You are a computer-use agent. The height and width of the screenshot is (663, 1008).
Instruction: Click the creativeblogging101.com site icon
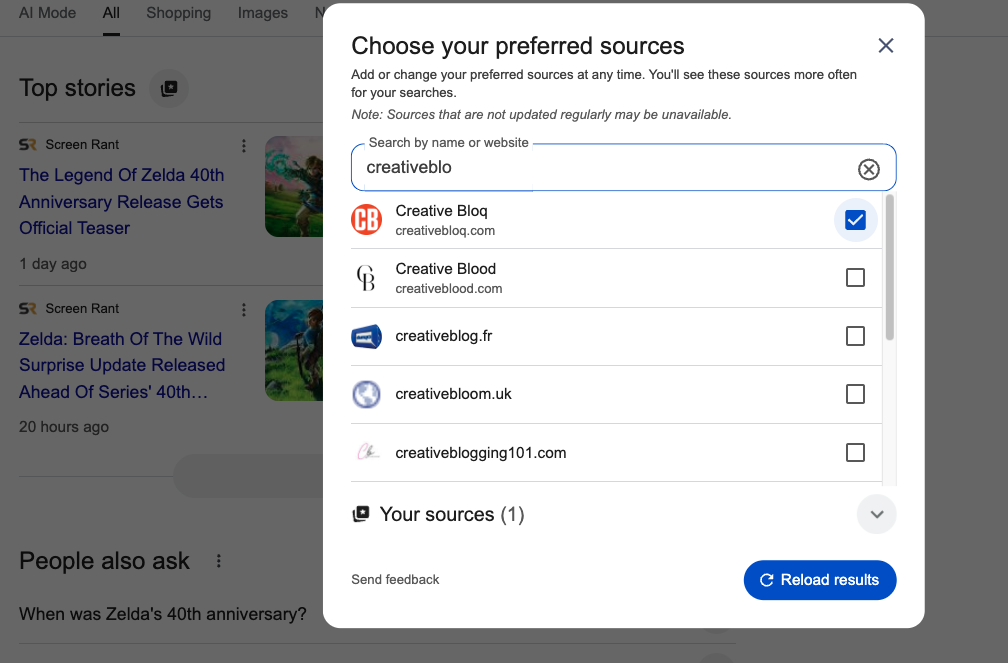coord(367,452)
